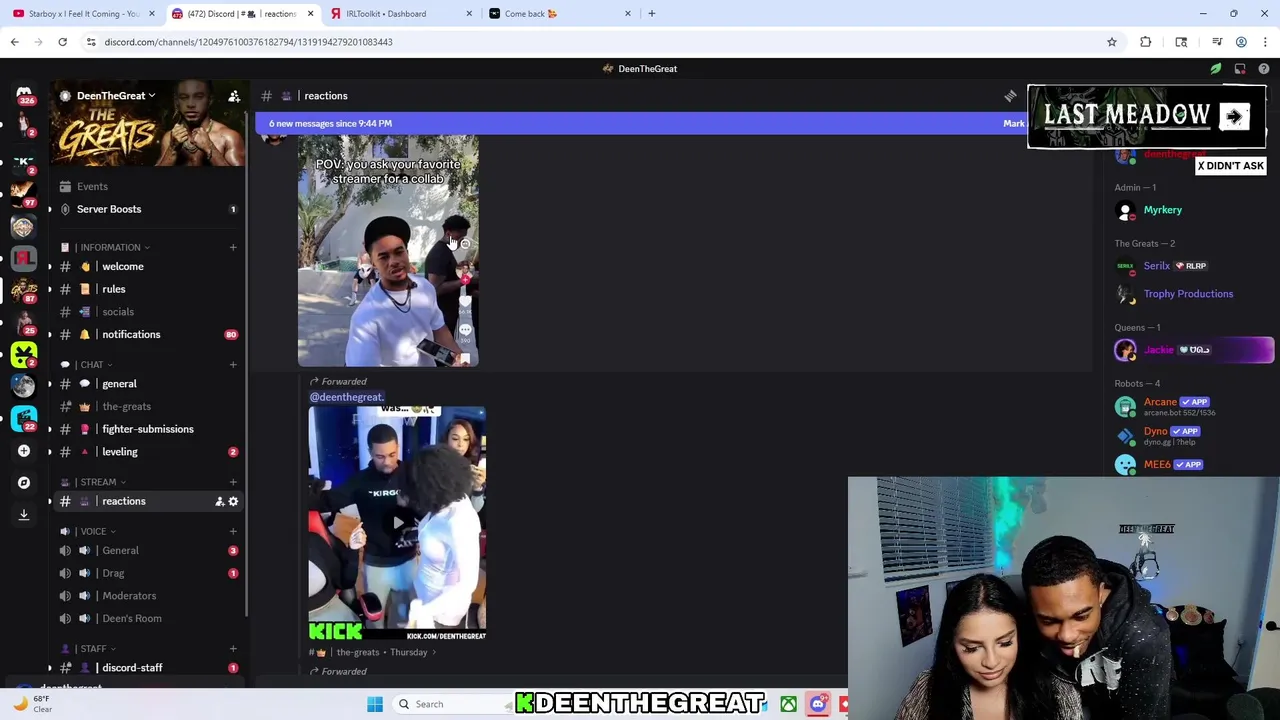
Task: Go back in Chrome
Action: tap(14, 42)
